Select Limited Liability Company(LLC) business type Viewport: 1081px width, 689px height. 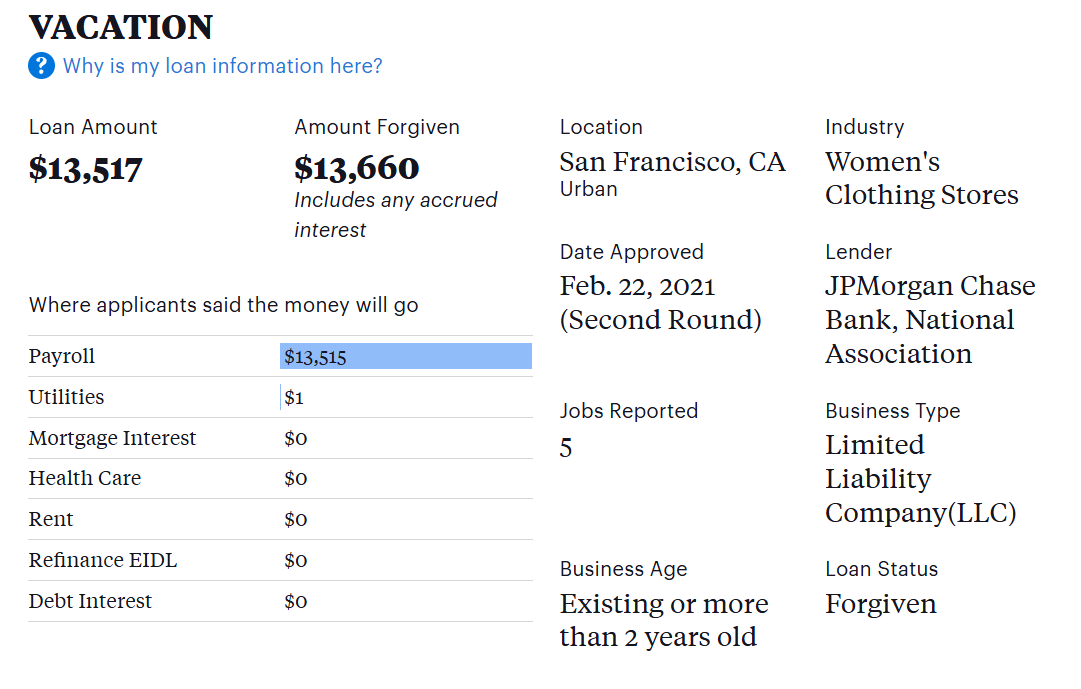point(920,479)
